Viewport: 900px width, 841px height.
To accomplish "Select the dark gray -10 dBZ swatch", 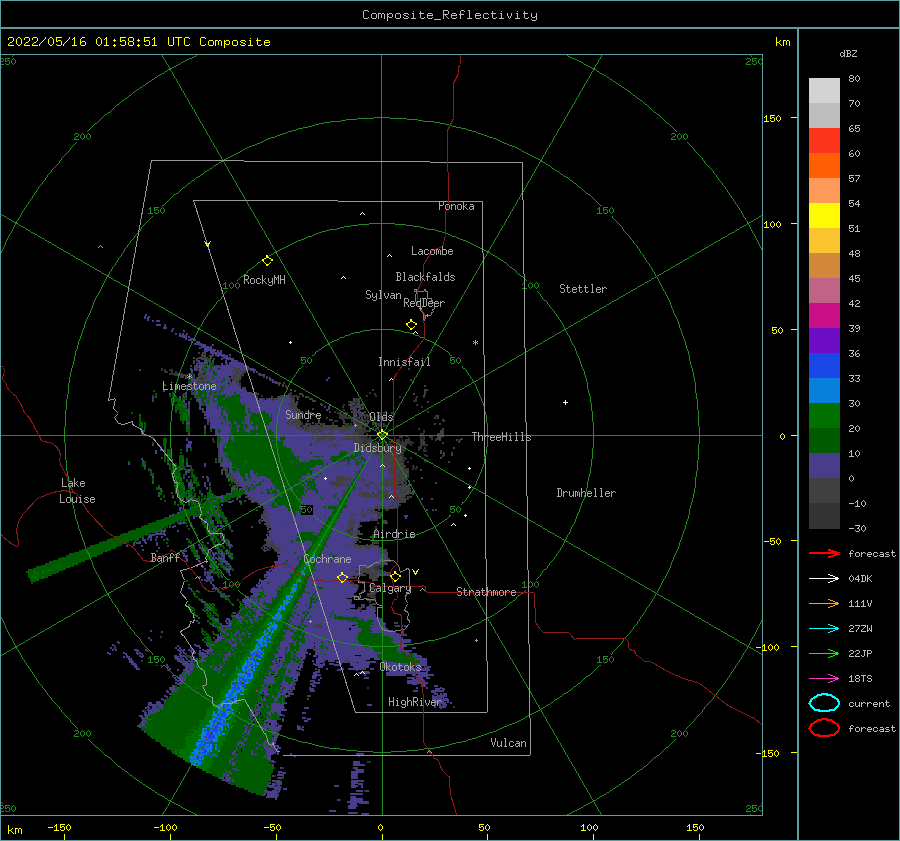I will [824, 515].
